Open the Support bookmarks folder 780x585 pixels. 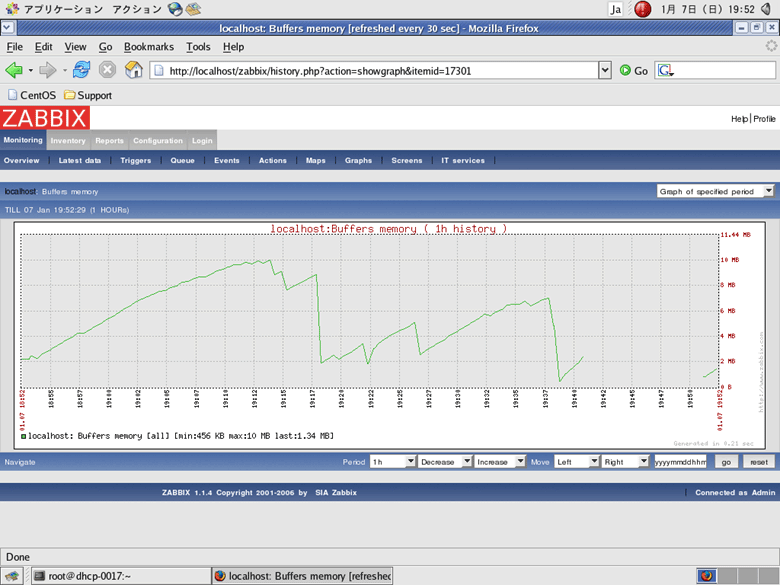click(88, 95)
